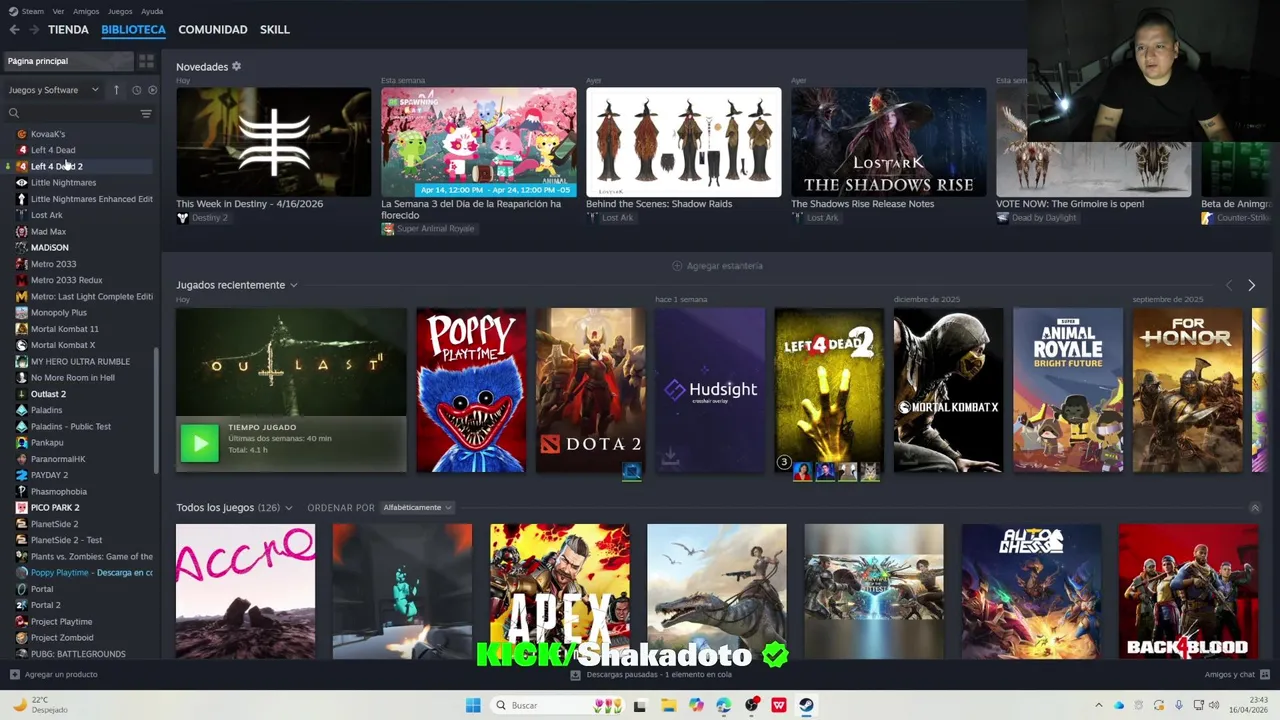This screenshot has height=720, width=1280.
Task: Click the sort ascending arrow in sidebar
Action: pos(116,90)
